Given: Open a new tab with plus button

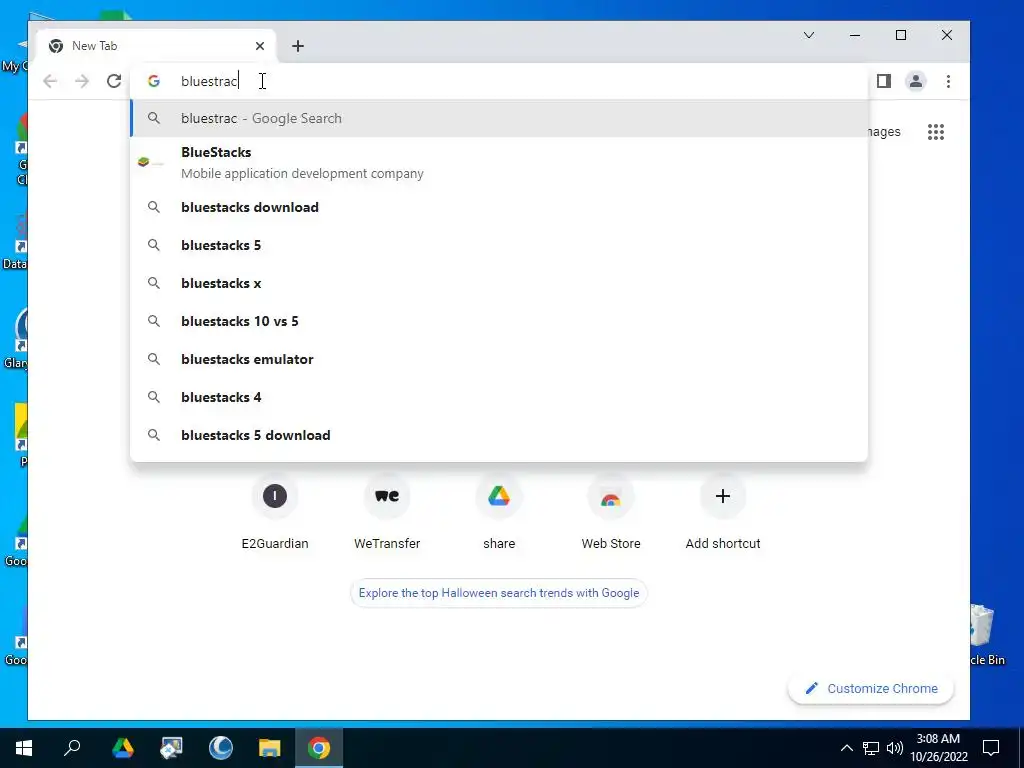Looking at the screenshot, I should [298, 46].
